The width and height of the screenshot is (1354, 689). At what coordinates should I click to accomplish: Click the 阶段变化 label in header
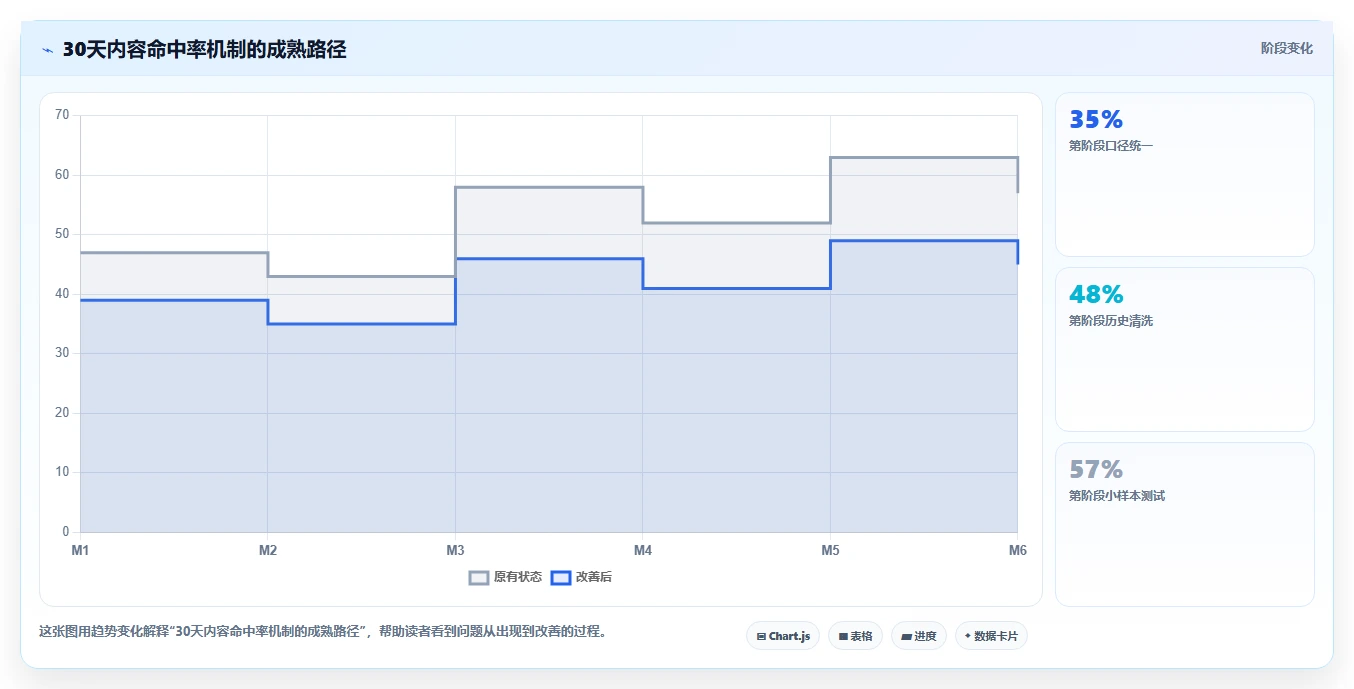coord(1286,48)
